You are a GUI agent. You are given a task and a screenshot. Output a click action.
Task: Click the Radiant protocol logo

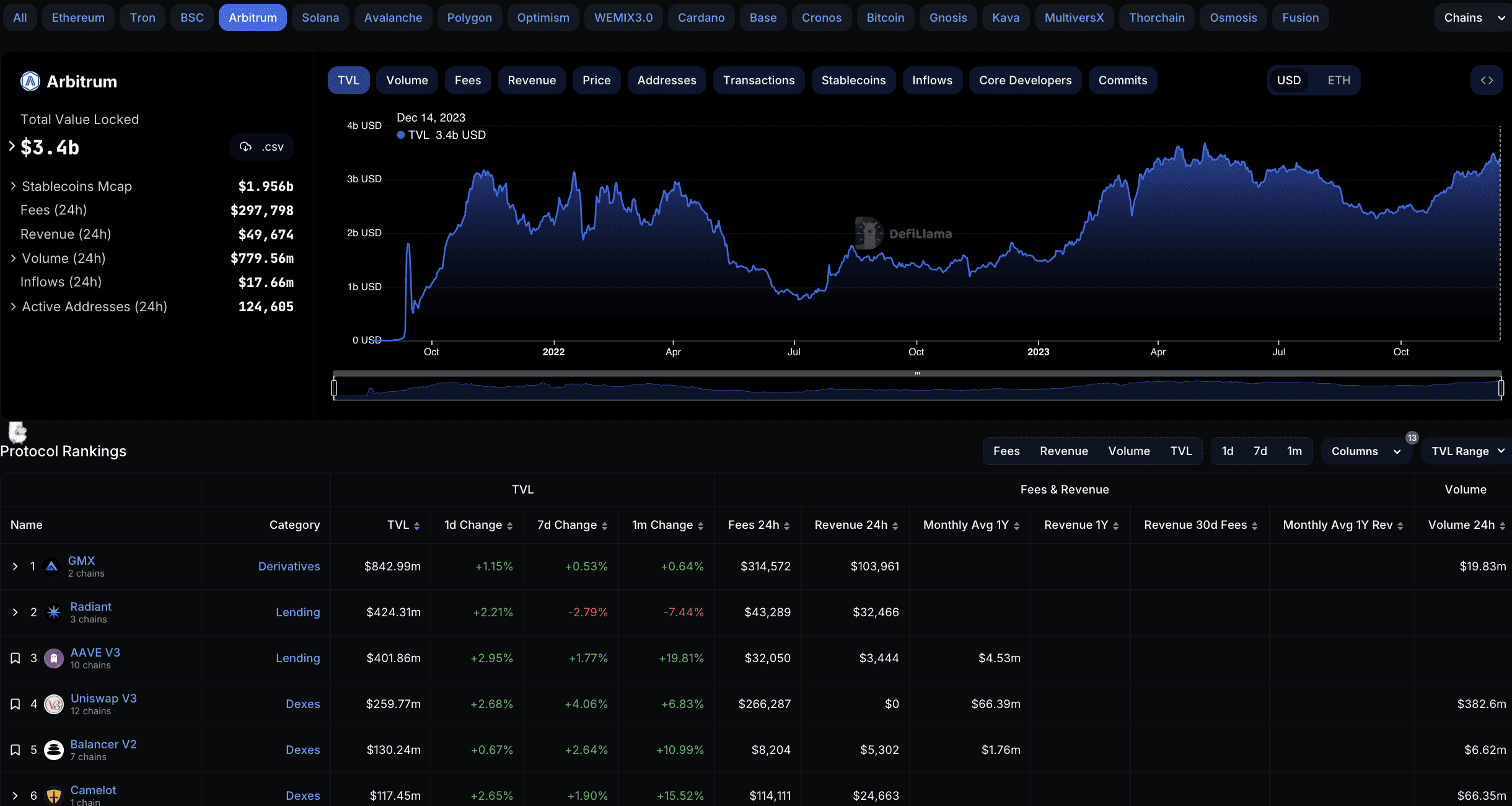(x=54, y=612)
